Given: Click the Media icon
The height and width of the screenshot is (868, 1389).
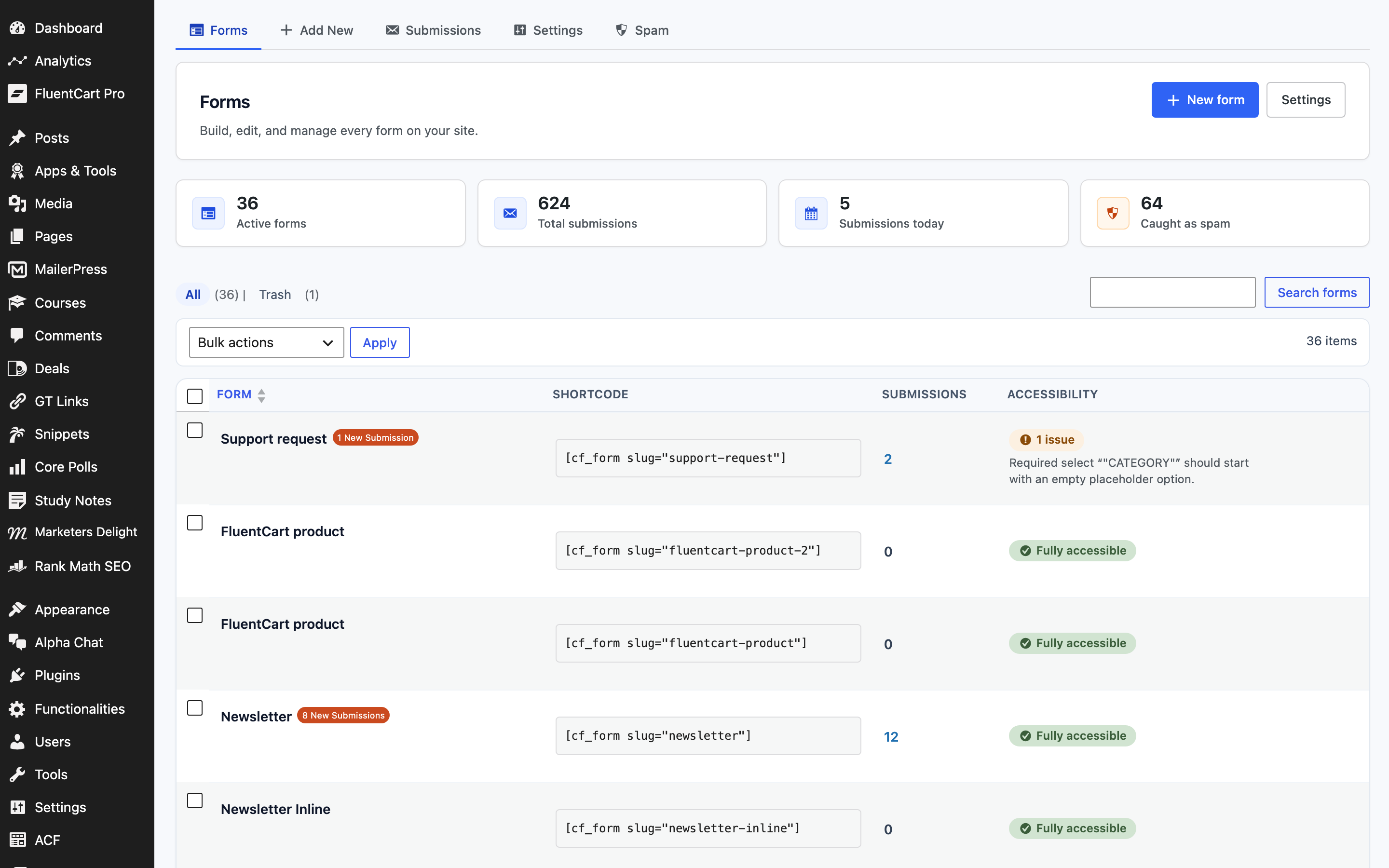Looking at the screenshot, I should click(17, 203).
